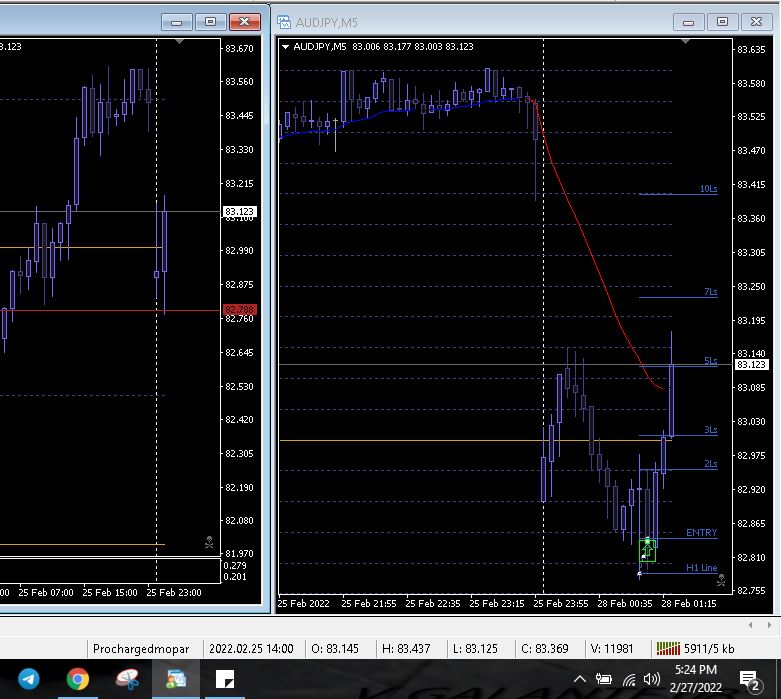
Task: Maximize the AUDJPY,M5 chart window
Action: pyautogui.click(x=722, y=22)
